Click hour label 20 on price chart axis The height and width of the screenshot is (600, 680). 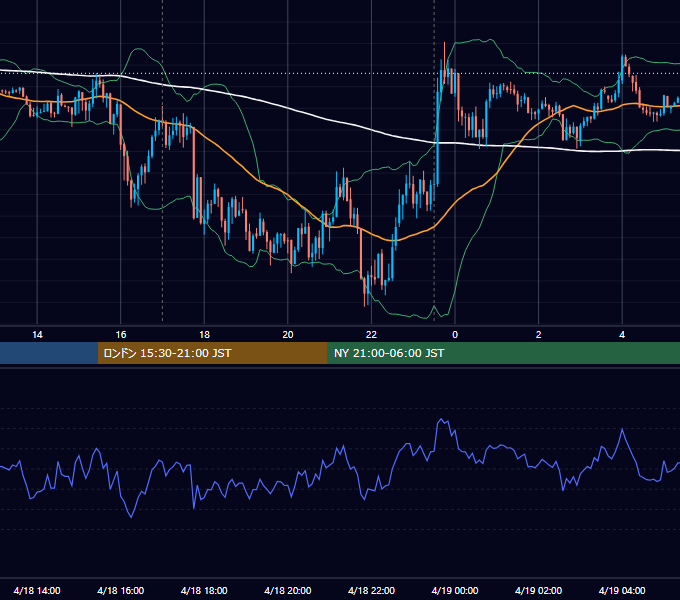[x=288, y=335]
